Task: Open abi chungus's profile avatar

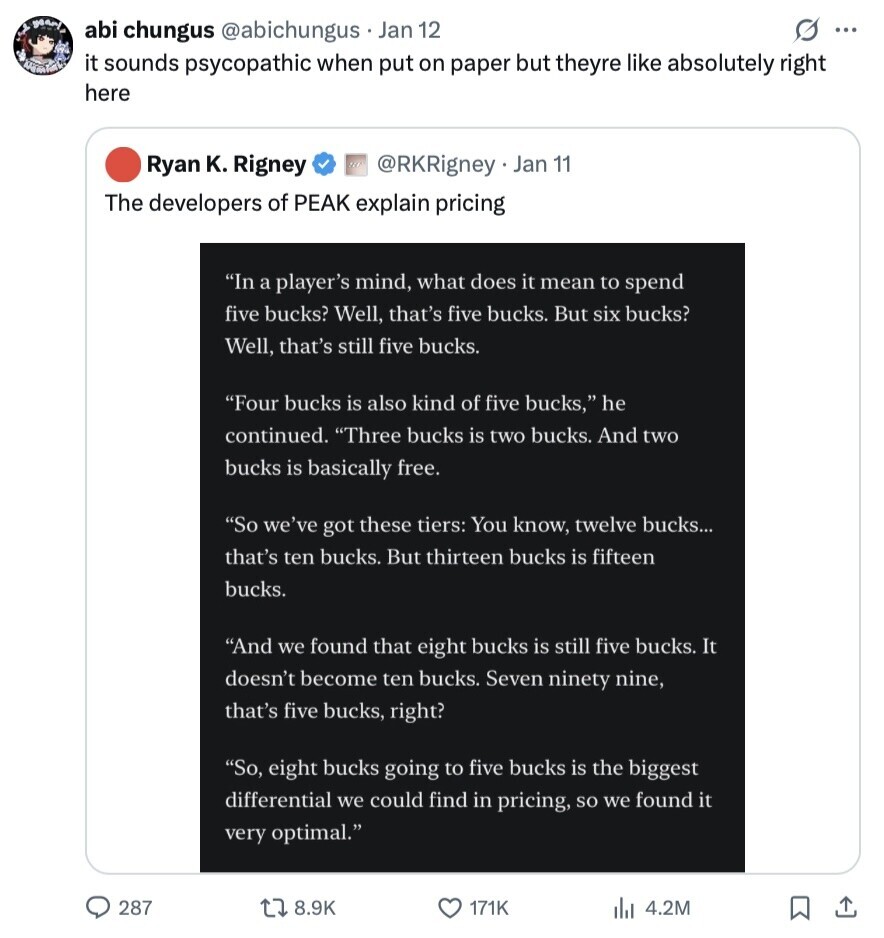Action: click(41, 47)
